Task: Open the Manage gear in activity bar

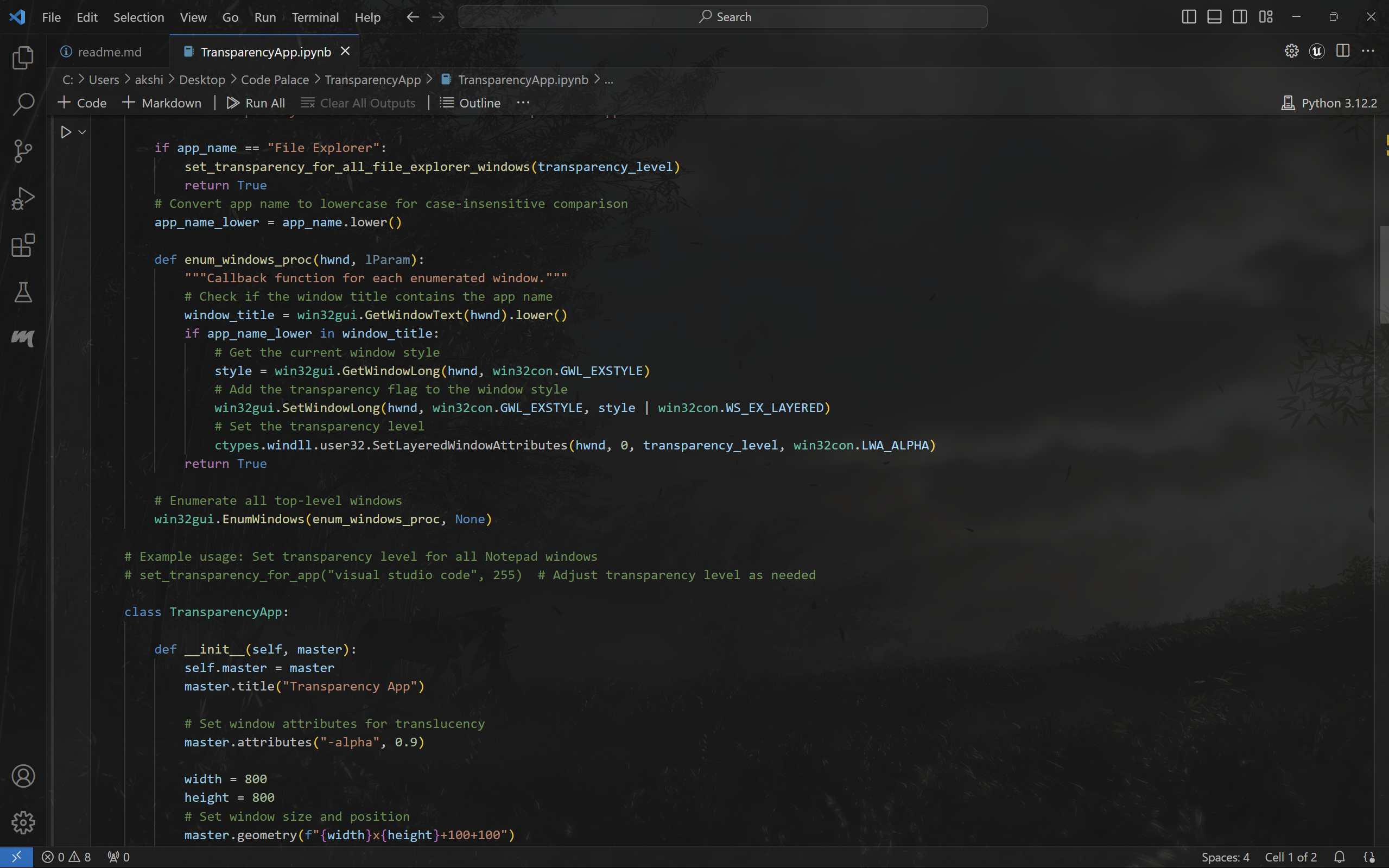Action: 23,822
